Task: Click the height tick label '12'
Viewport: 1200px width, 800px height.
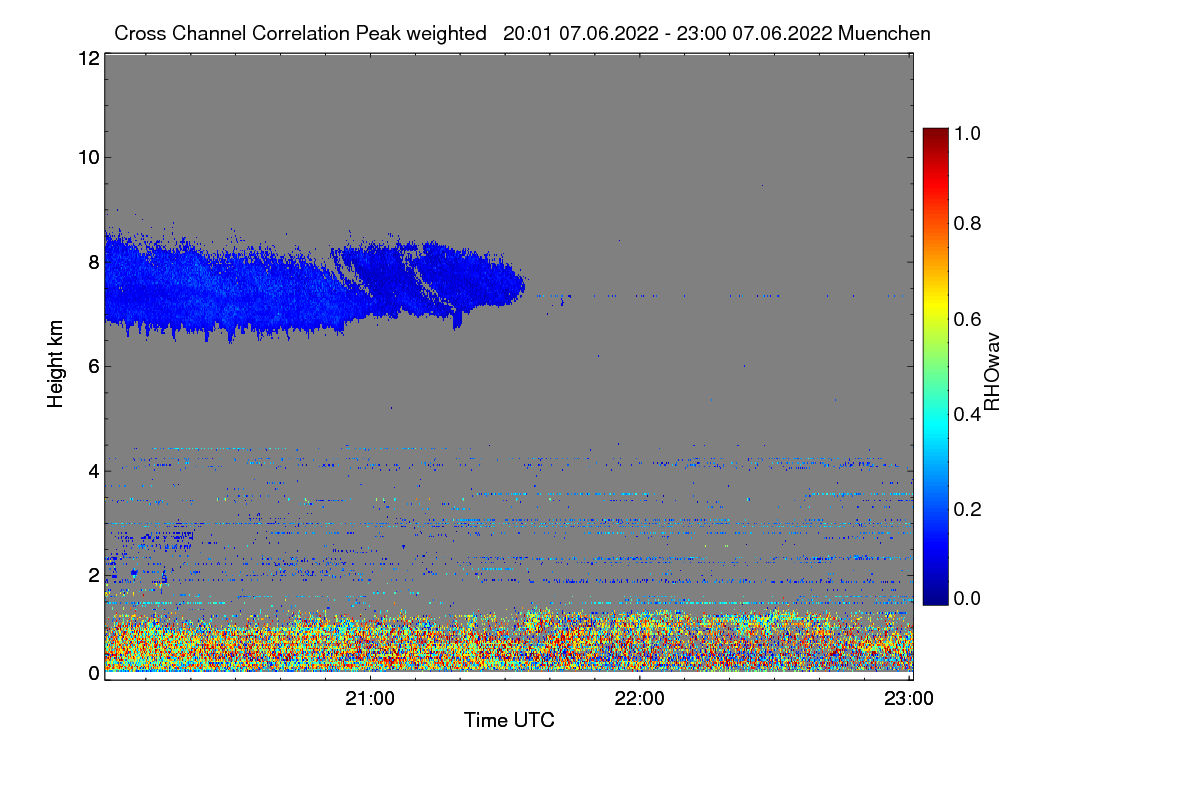Action: click(x=87, y=58)
